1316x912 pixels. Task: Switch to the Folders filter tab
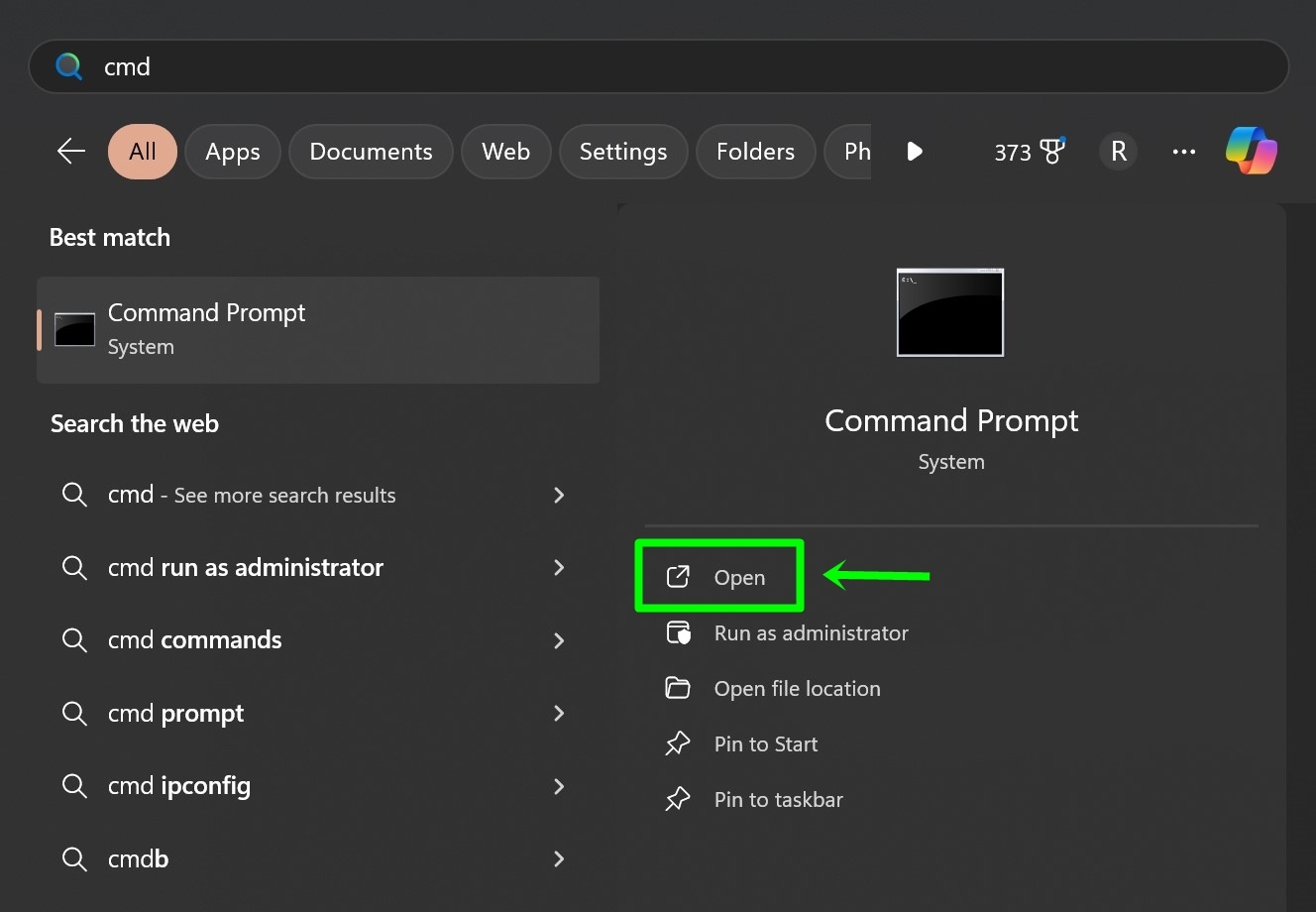point(755,152)
